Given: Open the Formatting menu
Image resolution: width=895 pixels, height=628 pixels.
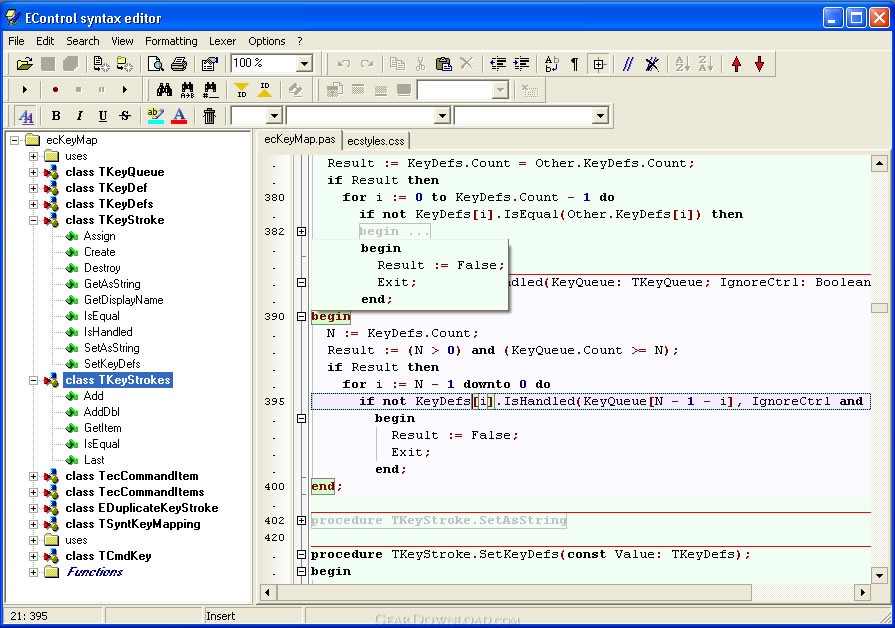Looking at the screenshot, I should click(171, 41).
